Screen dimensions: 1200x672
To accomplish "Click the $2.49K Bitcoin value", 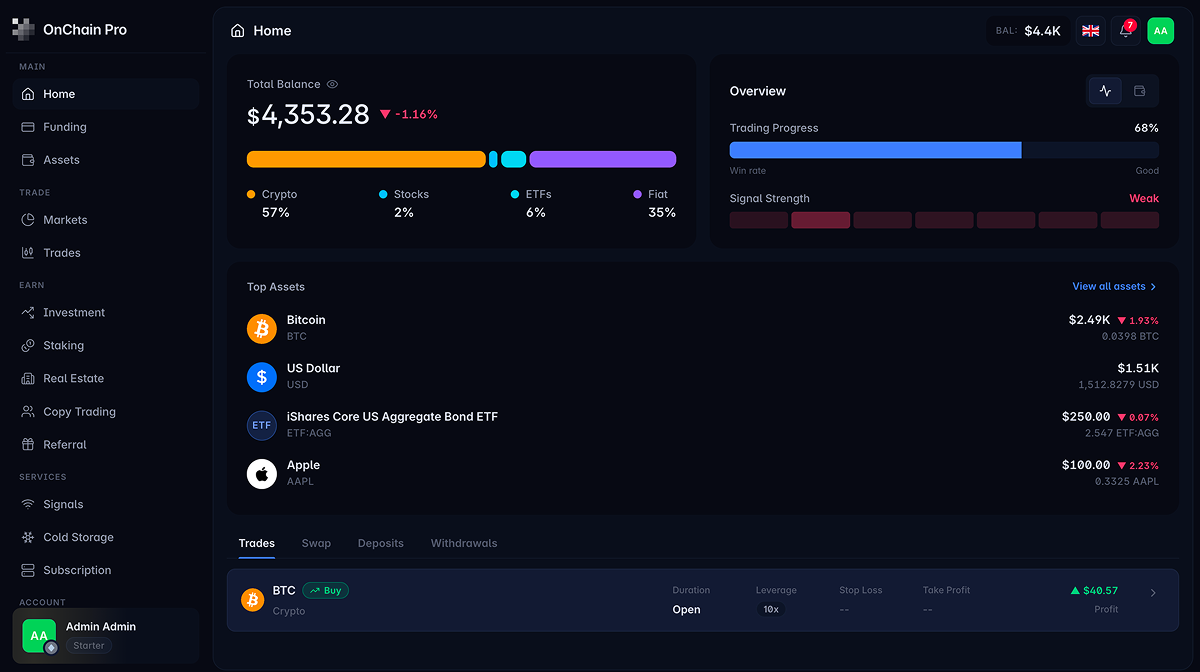I will pyautogui.click(x=1089, y=320).
